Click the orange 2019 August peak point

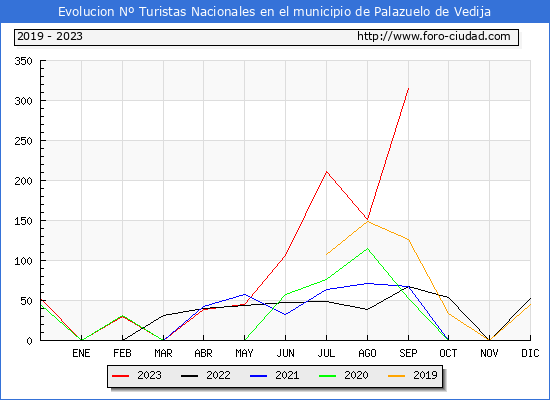coord(367,221)
